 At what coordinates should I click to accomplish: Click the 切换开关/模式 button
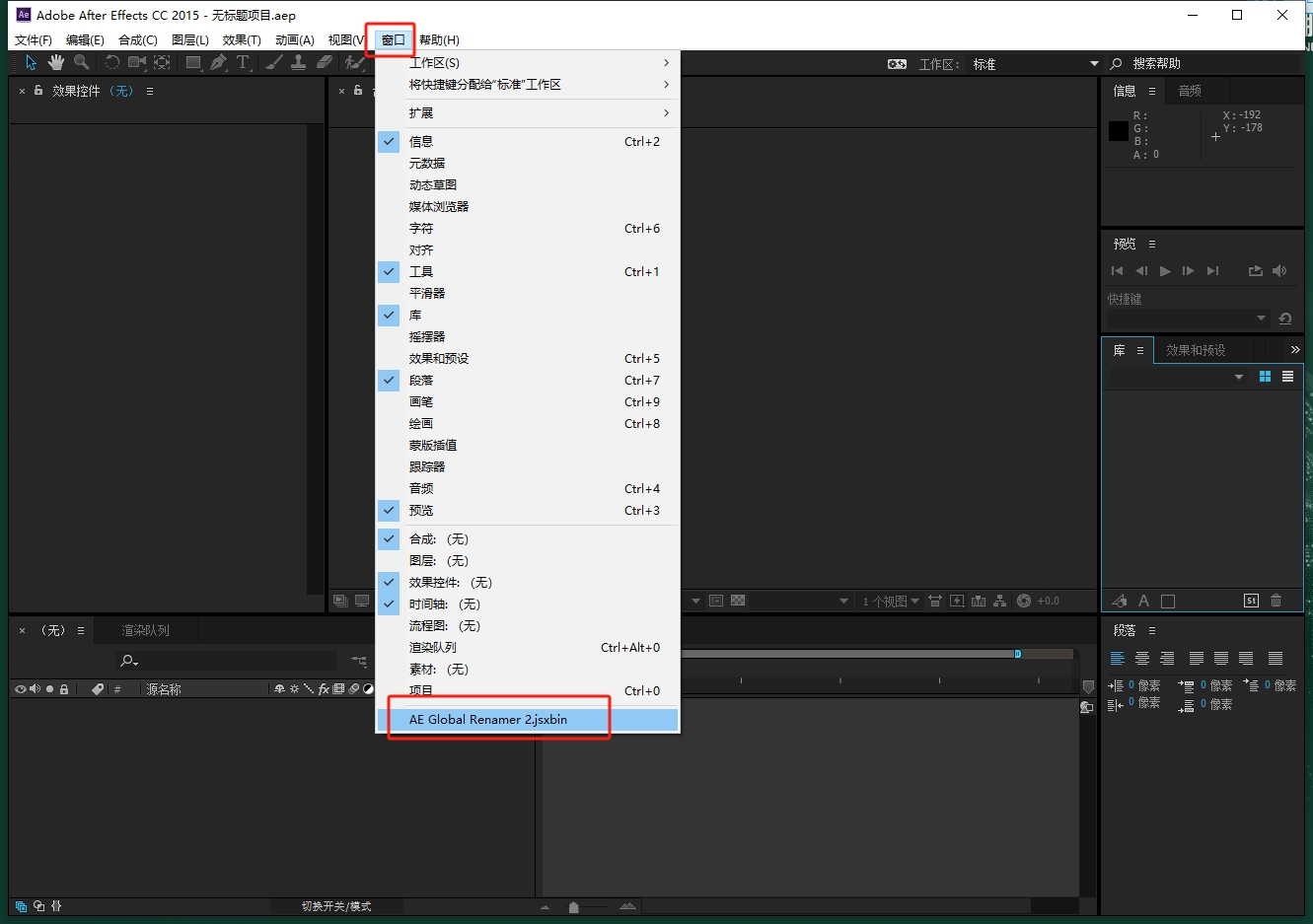(336, 906)
